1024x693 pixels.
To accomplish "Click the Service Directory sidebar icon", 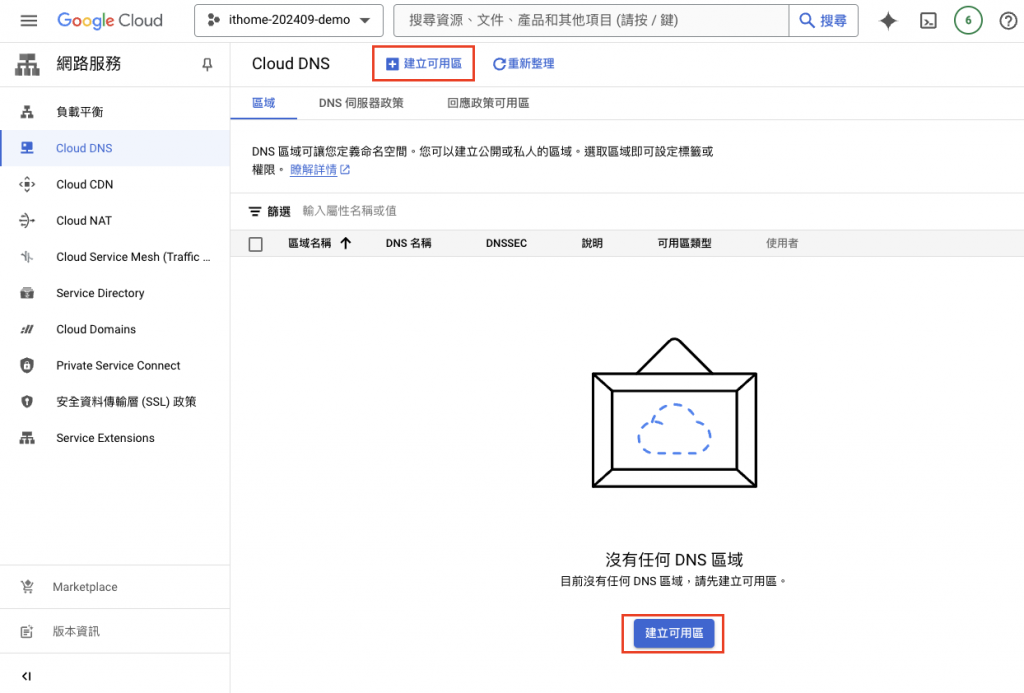I will coord(27,293).
